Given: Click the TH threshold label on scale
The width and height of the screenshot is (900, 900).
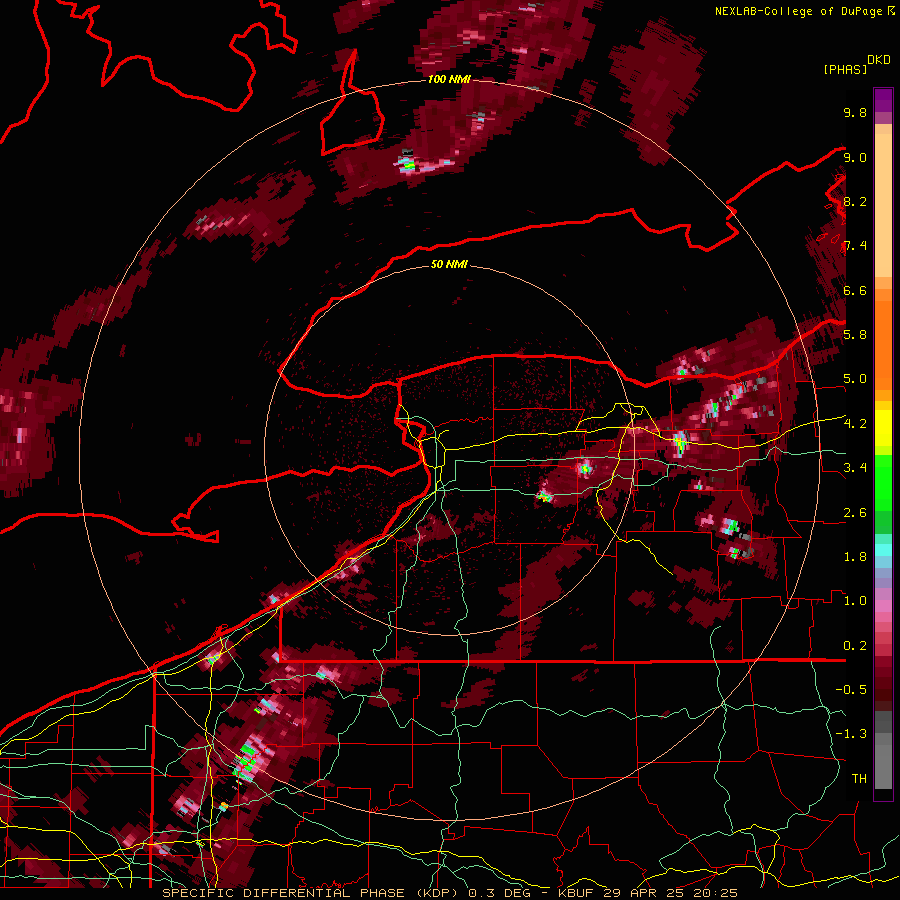Looking at the screenshot, I should (859, 779).
